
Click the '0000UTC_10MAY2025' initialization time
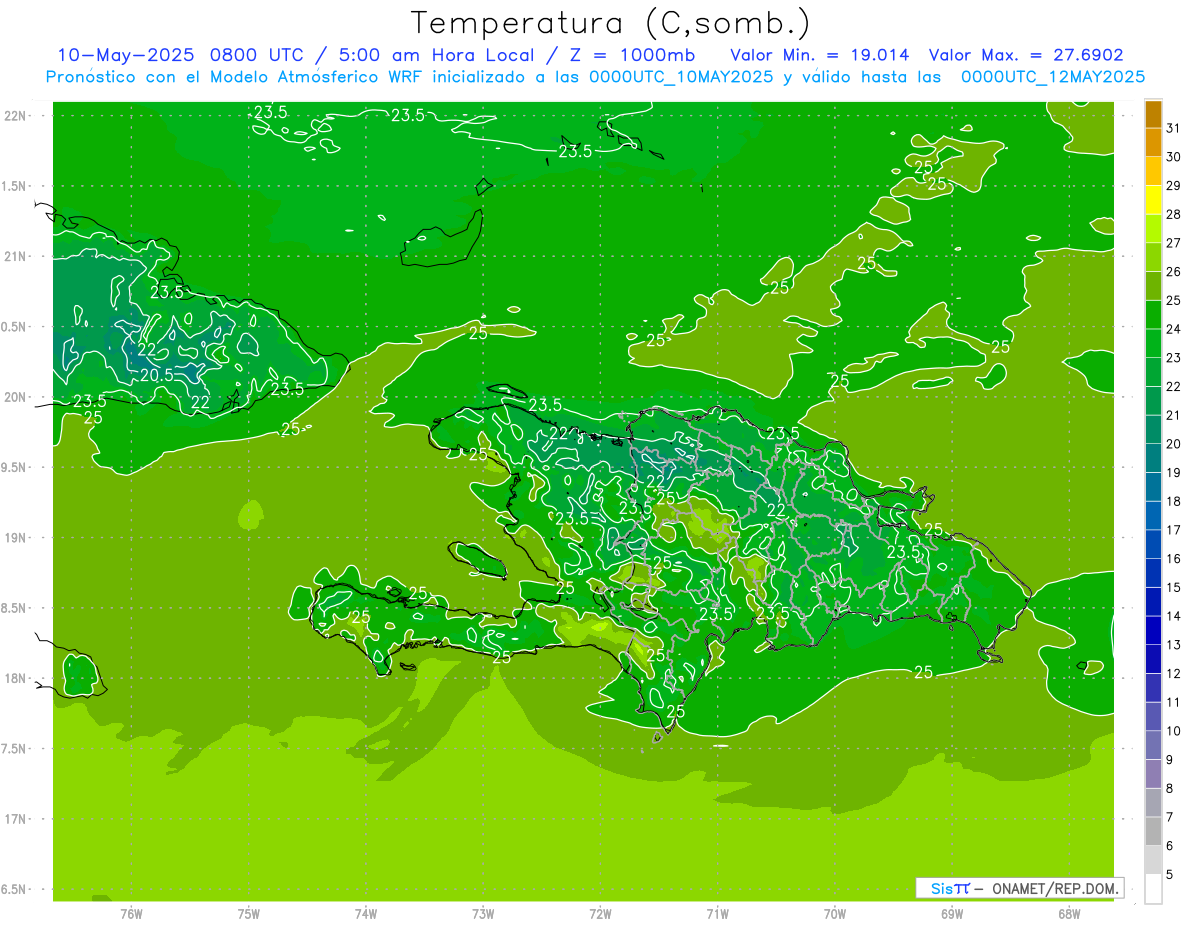tap(680, 77)
